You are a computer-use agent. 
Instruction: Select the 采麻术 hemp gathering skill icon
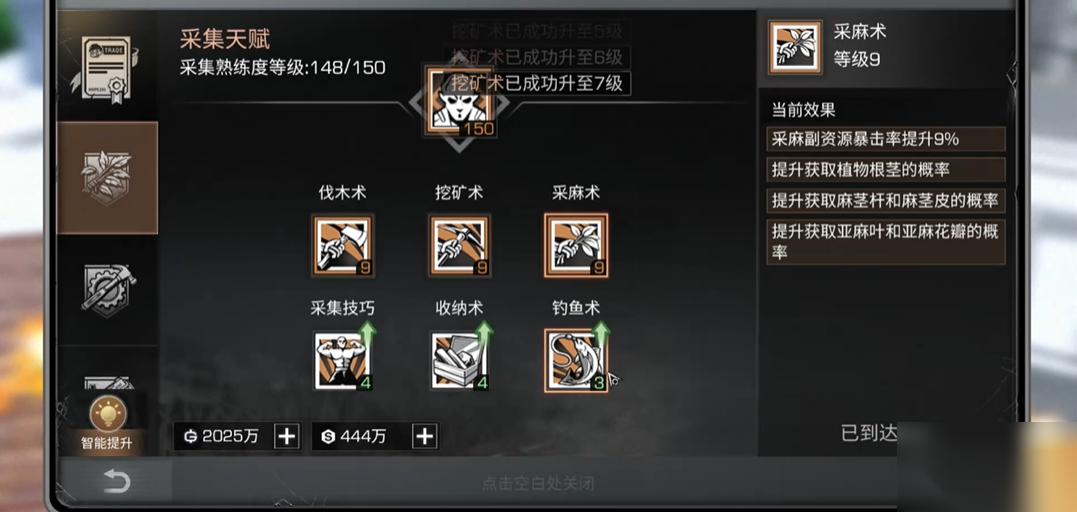tap(576, 245)
